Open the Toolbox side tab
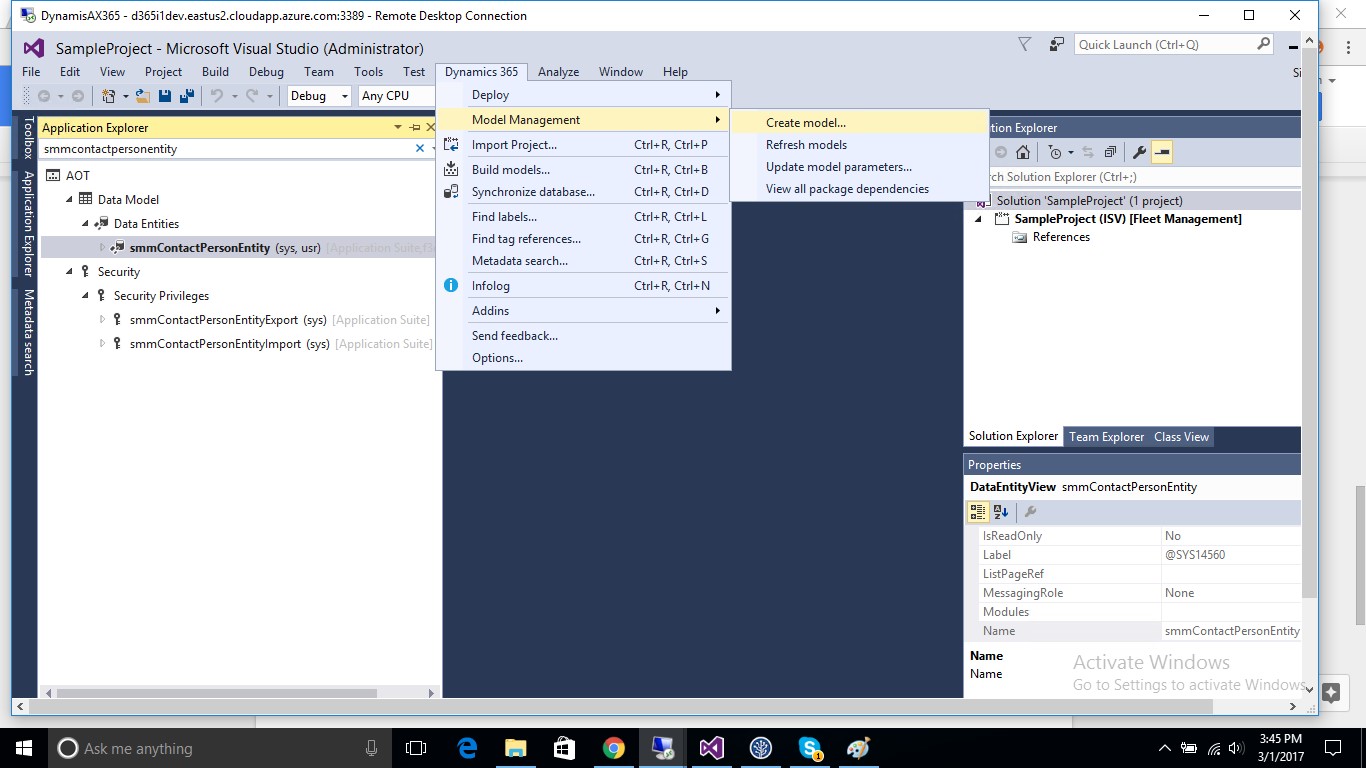The height and width of the screenshot is (768, 1366). (28, 138)
